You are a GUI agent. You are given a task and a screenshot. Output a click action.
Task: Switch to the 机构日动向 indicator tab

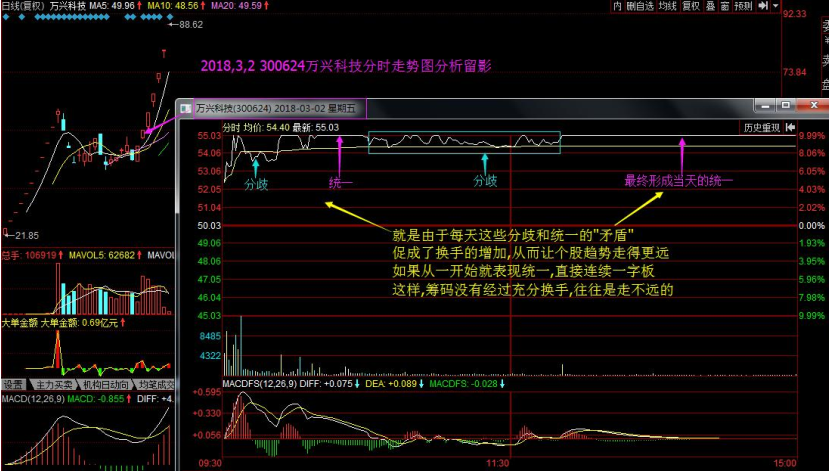[x=106, y=384]
